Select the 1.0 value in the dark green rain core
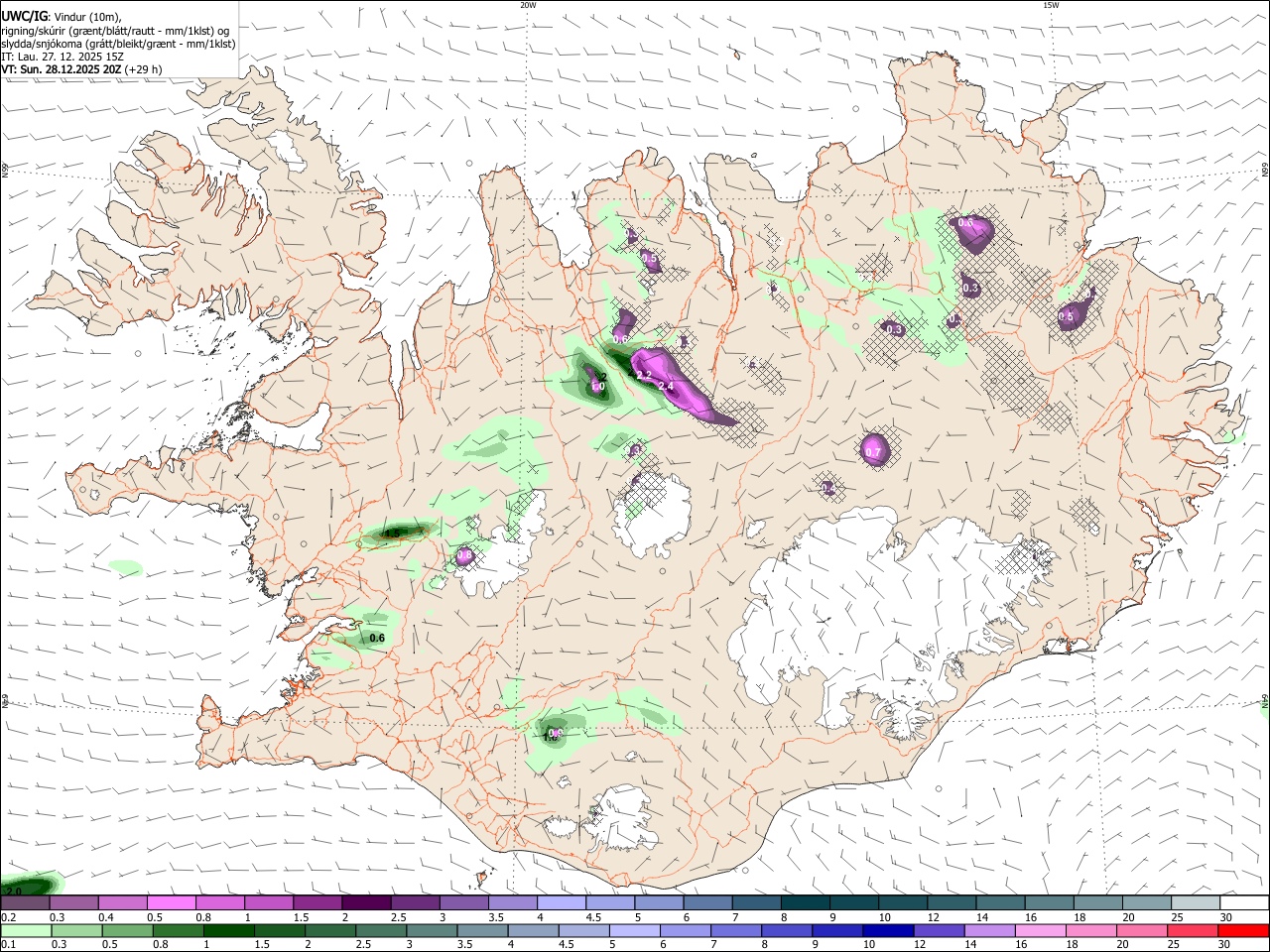Image resolution: width=1270 pixels, height=952 pixels. point(597,387)
